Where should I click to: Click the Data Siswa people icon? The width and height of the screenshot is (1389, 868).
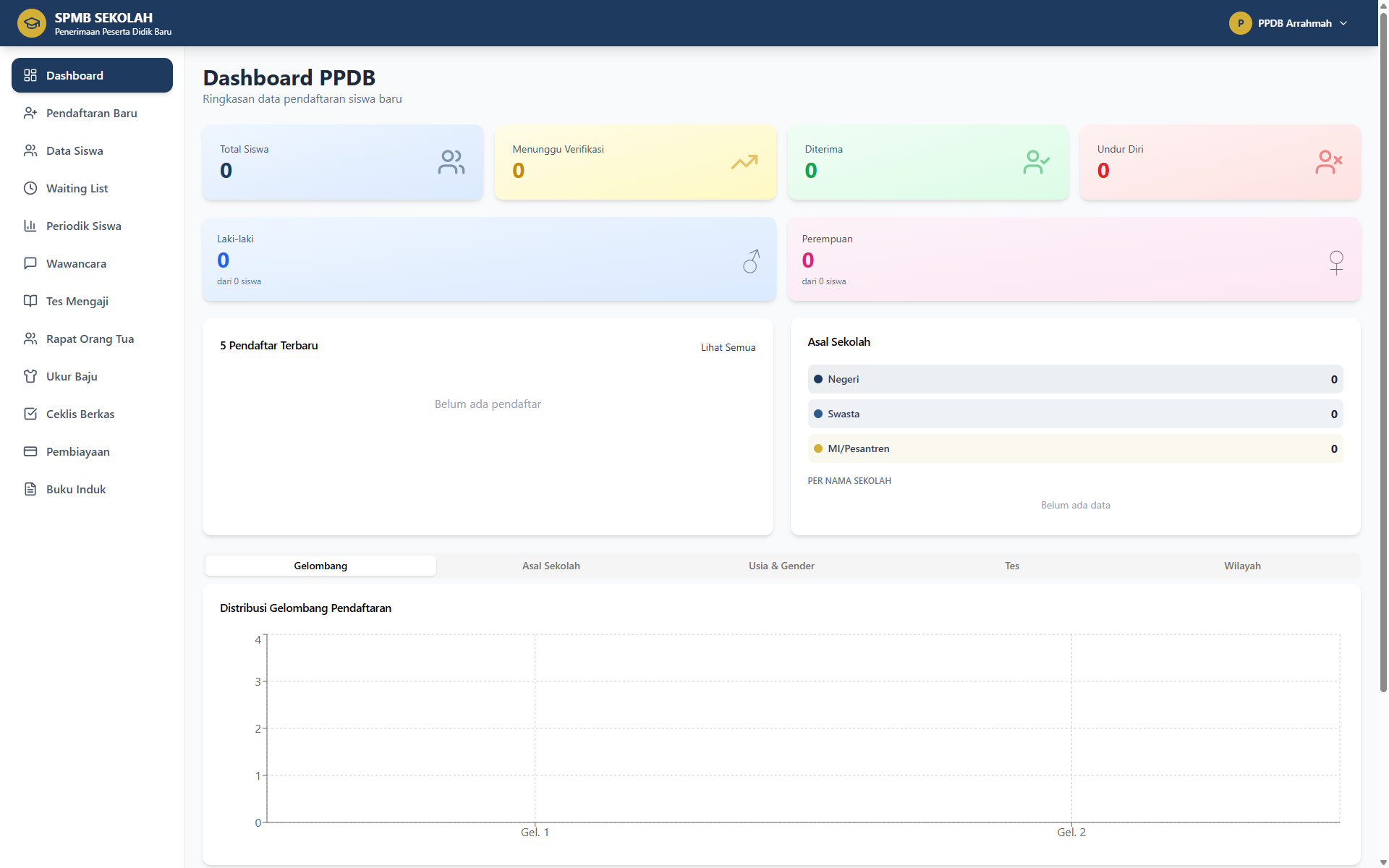point(30,150)
